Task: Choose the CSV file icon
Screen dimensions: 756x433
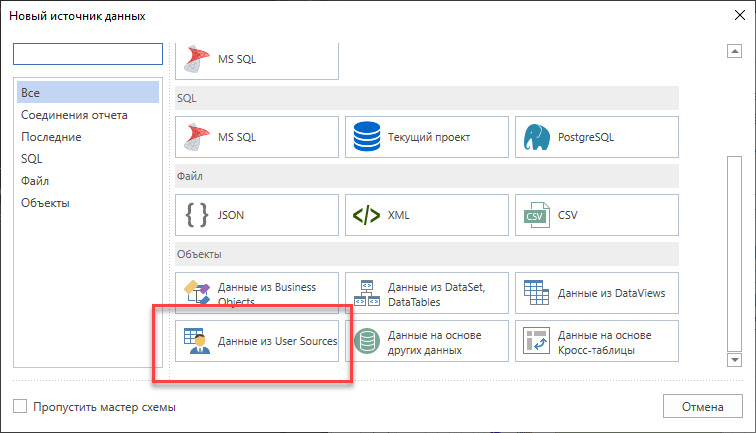Action: click(535, 215)
